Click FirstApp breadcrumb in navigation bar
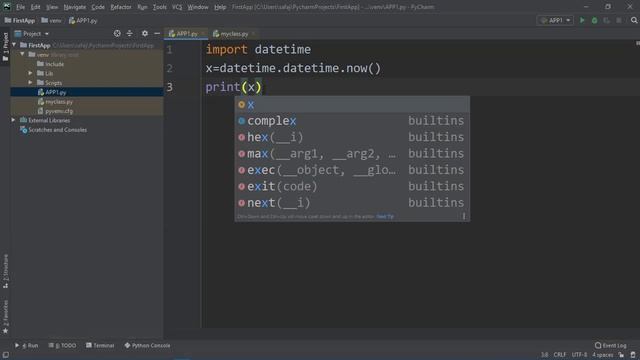The height and width of the screenshot is (360, 640). pyautogui.click(x=20, y=20)
